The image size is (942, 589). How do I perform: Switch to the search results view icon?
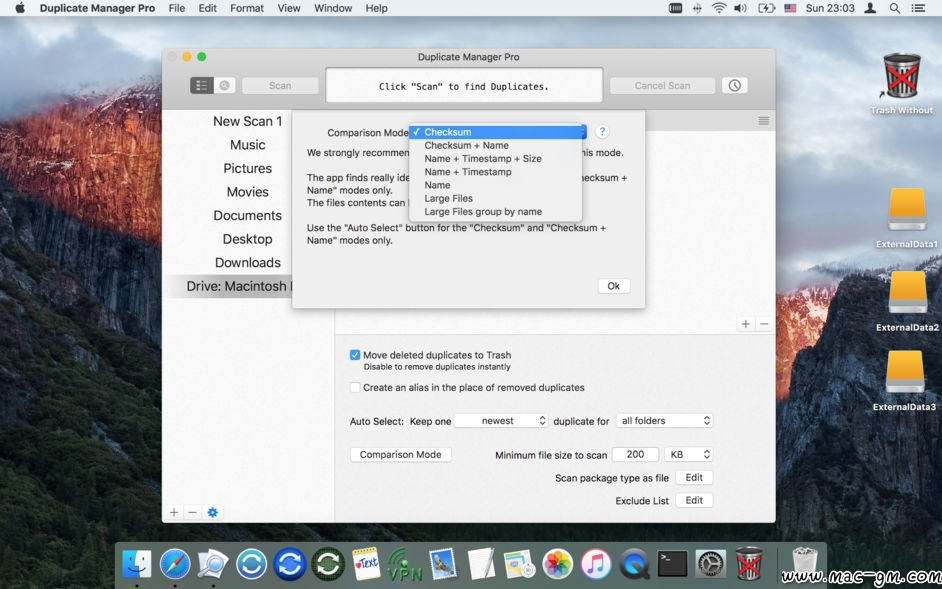[225, 85]
